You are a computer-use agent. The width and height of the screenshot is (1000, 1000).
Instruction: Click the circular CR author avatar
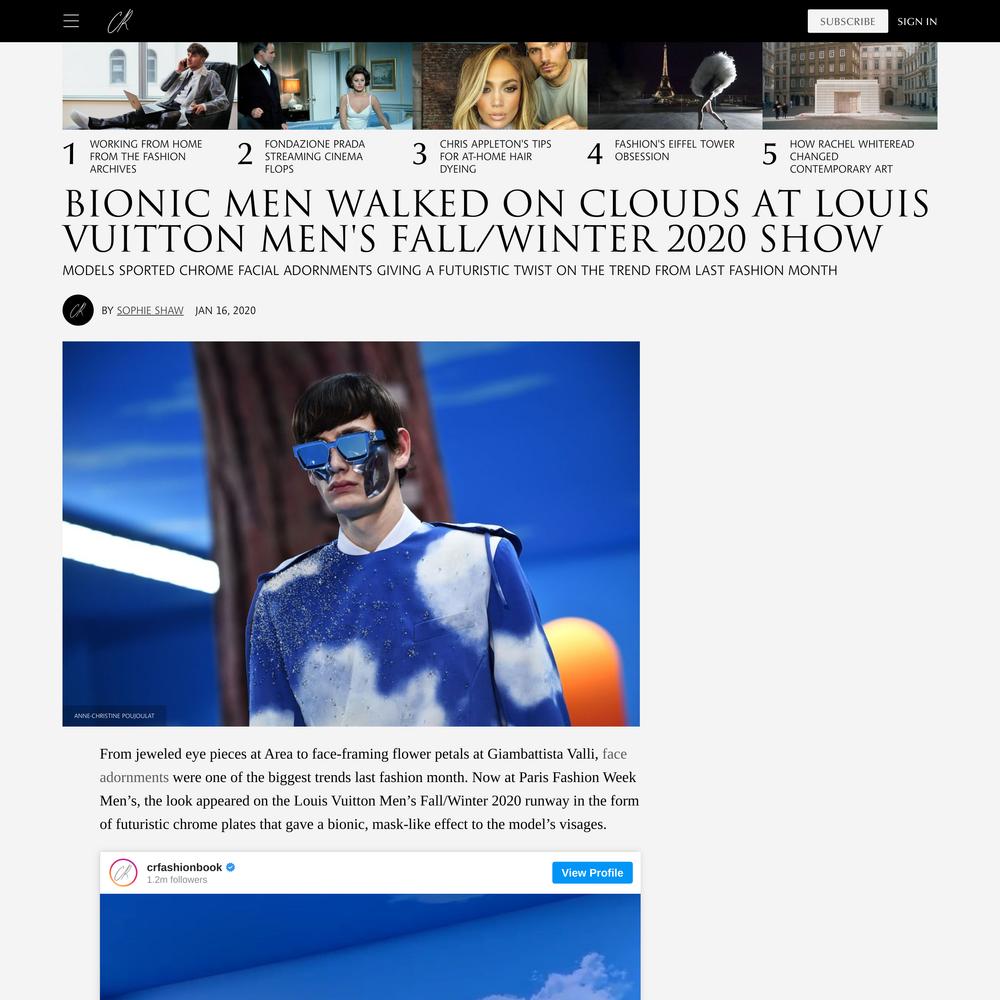(x=78, y=310)
